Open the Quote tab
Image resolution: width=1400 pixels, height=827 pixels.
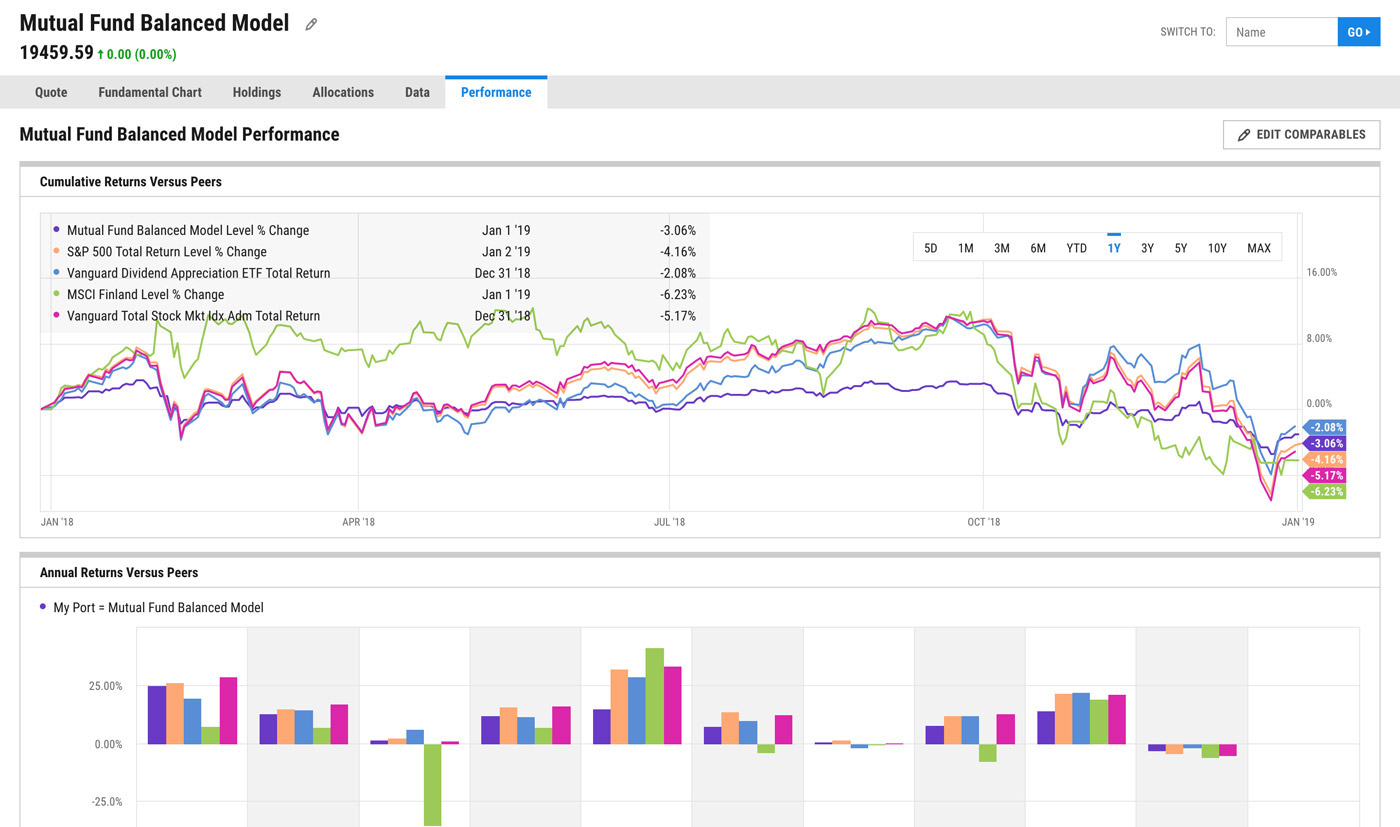click(x=50, y=92)
